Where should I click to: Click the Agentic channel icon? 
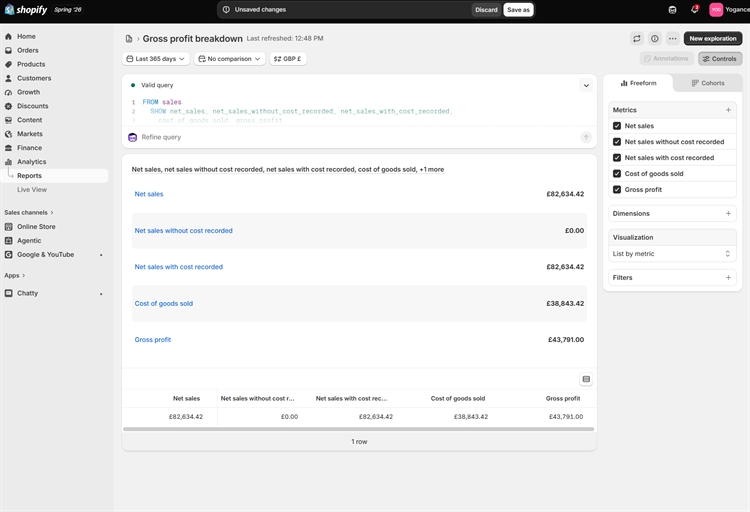[x=8, y=241]
